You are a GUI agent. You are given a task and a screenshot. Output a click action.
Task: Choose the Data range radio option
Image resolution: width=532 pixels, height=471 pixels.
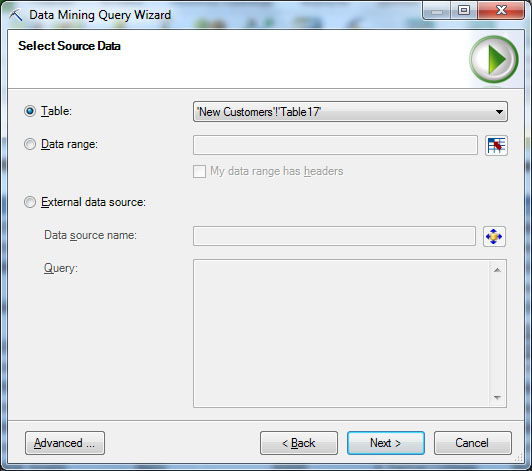click(x=30, y=144)
